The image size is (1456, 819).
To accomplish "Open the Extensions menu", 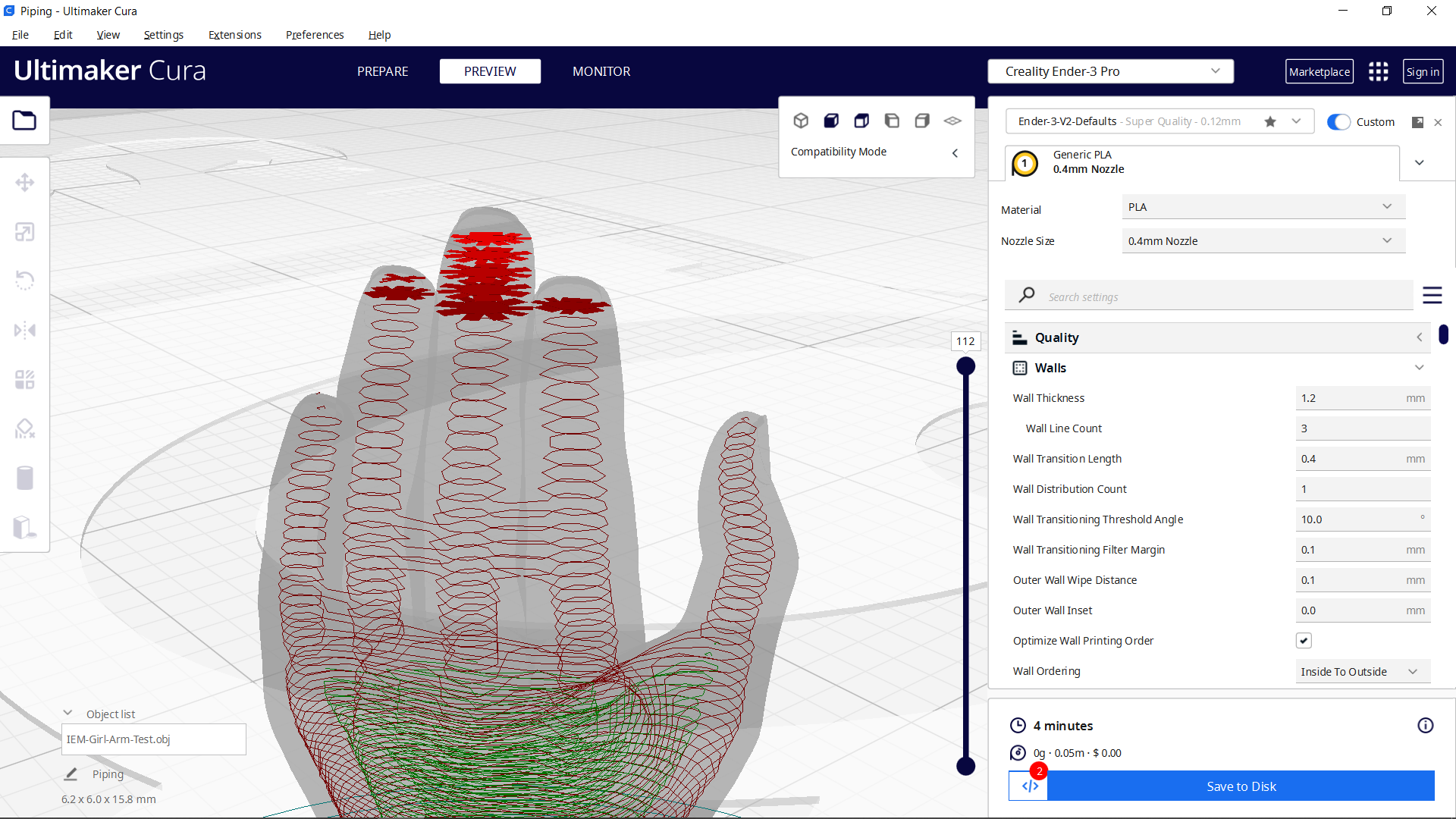I will coord(234,35).
